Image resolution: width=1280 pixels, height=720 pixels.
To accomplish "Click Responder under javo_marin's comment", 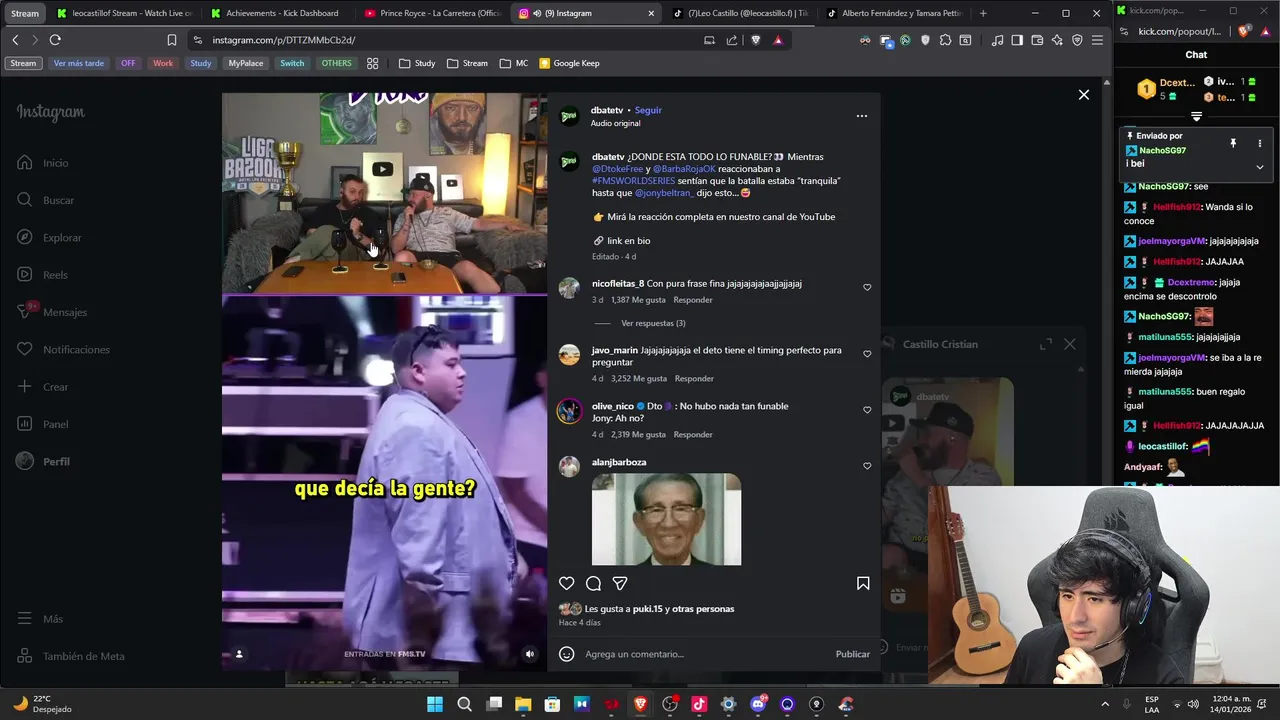I will pyautogui.click(x=694, y=379).
